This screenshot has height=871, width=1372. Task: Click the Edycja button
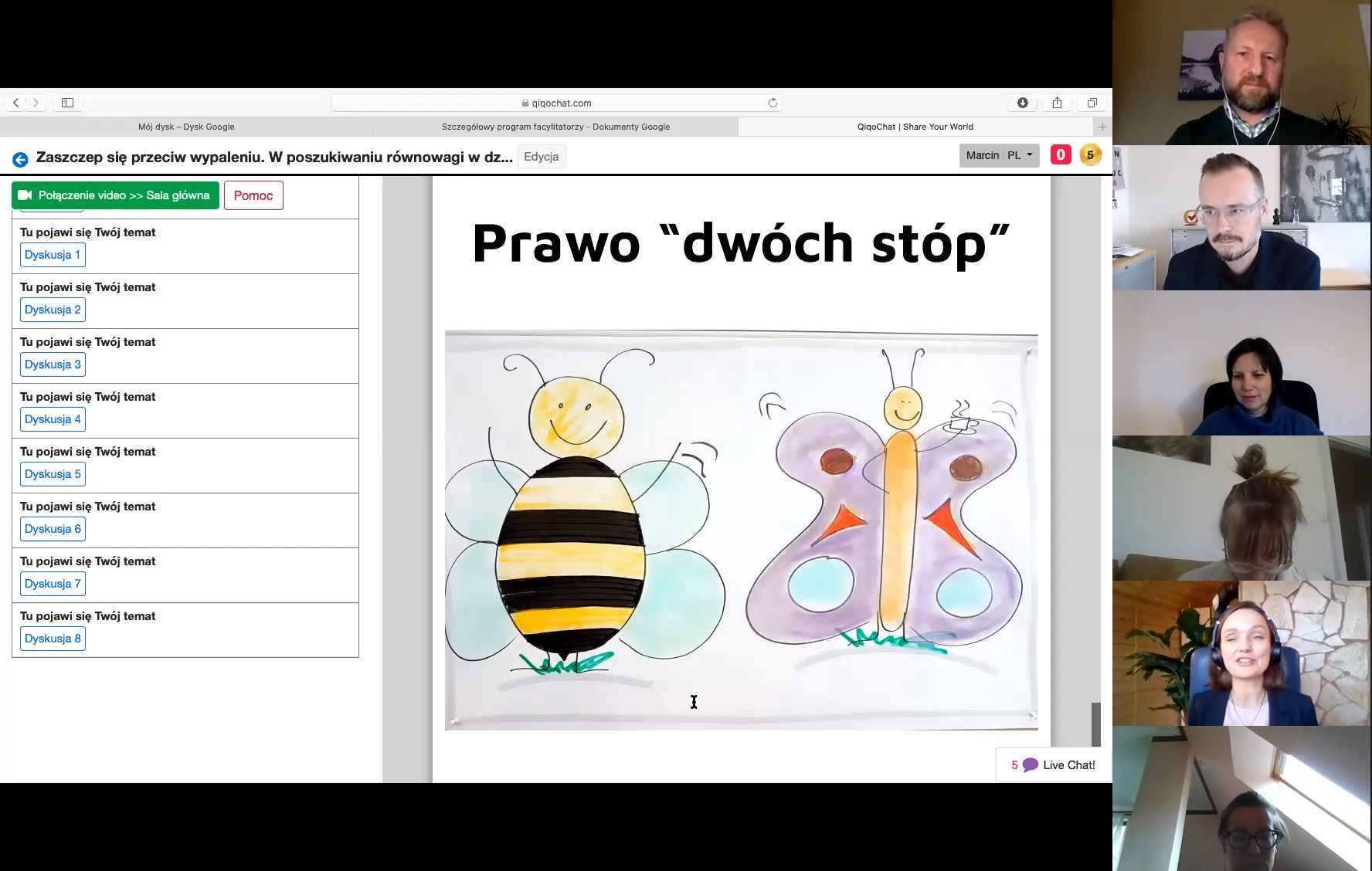542,157
